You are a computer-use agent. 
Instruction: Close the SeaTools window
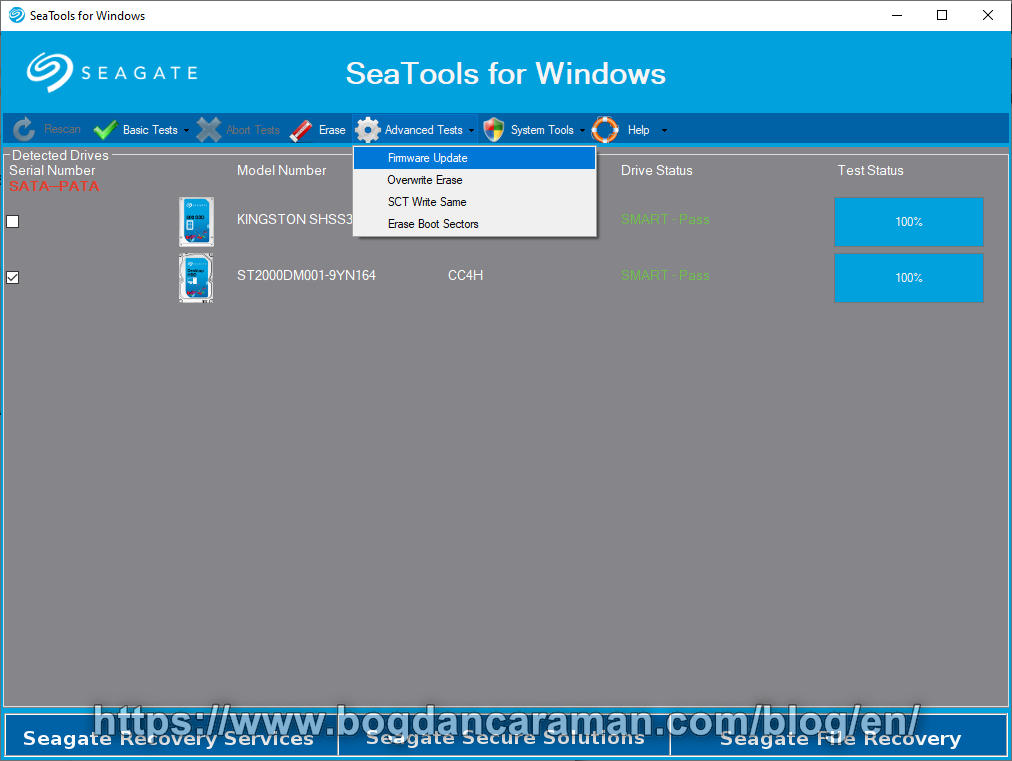pyautogui.click(x=987, y=15)
